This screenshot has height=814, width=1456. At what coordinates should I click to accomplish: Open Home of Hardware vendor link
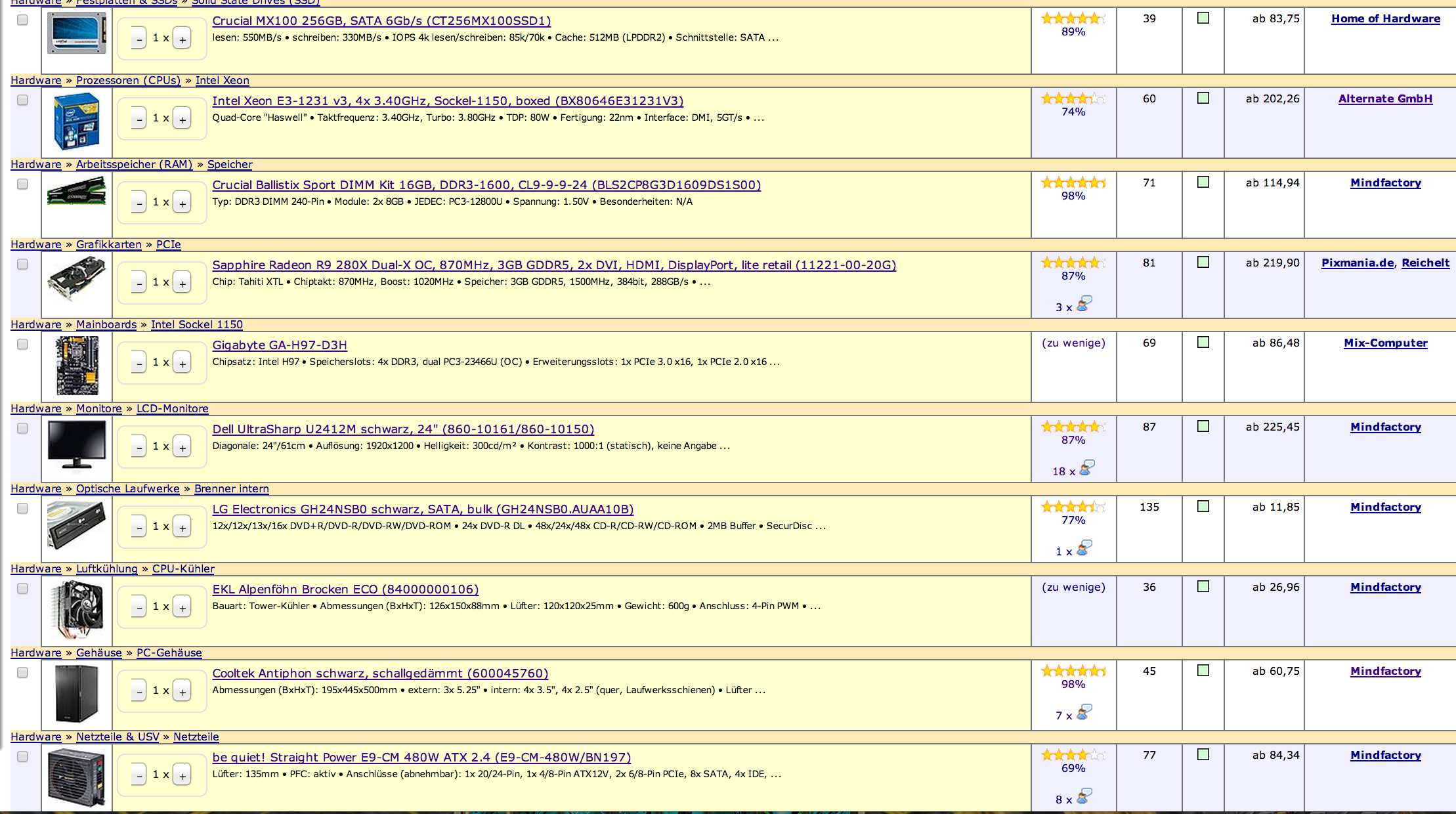[1385, 18]
